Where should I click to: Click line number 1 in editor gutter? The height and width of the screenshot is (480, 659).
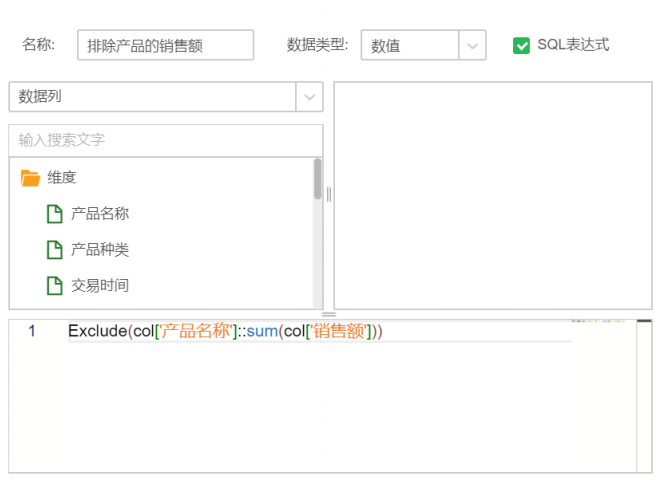point(32,331)
